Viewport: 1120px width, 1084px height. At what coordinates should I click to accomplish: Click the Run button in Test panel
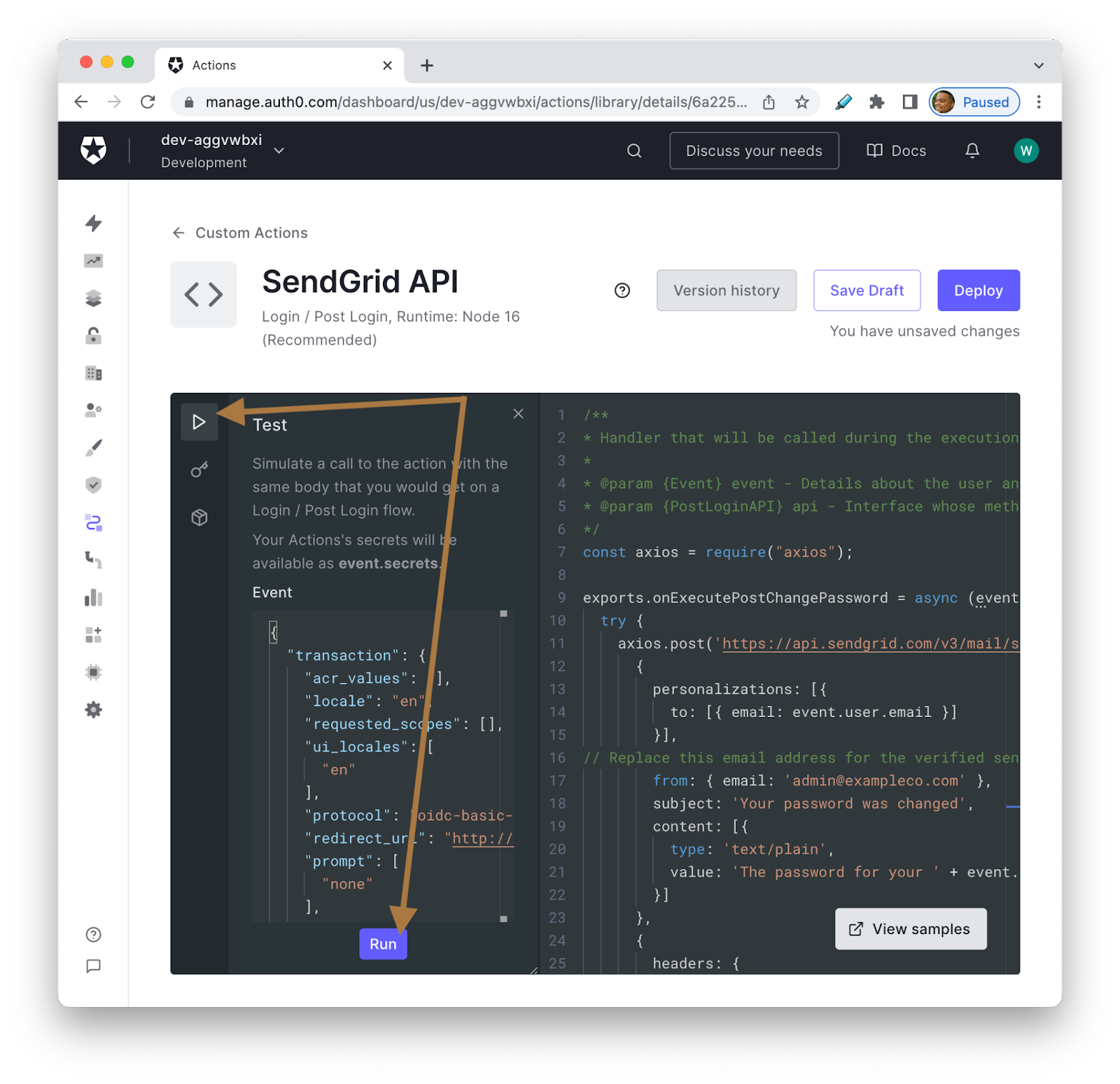[383, 944]
